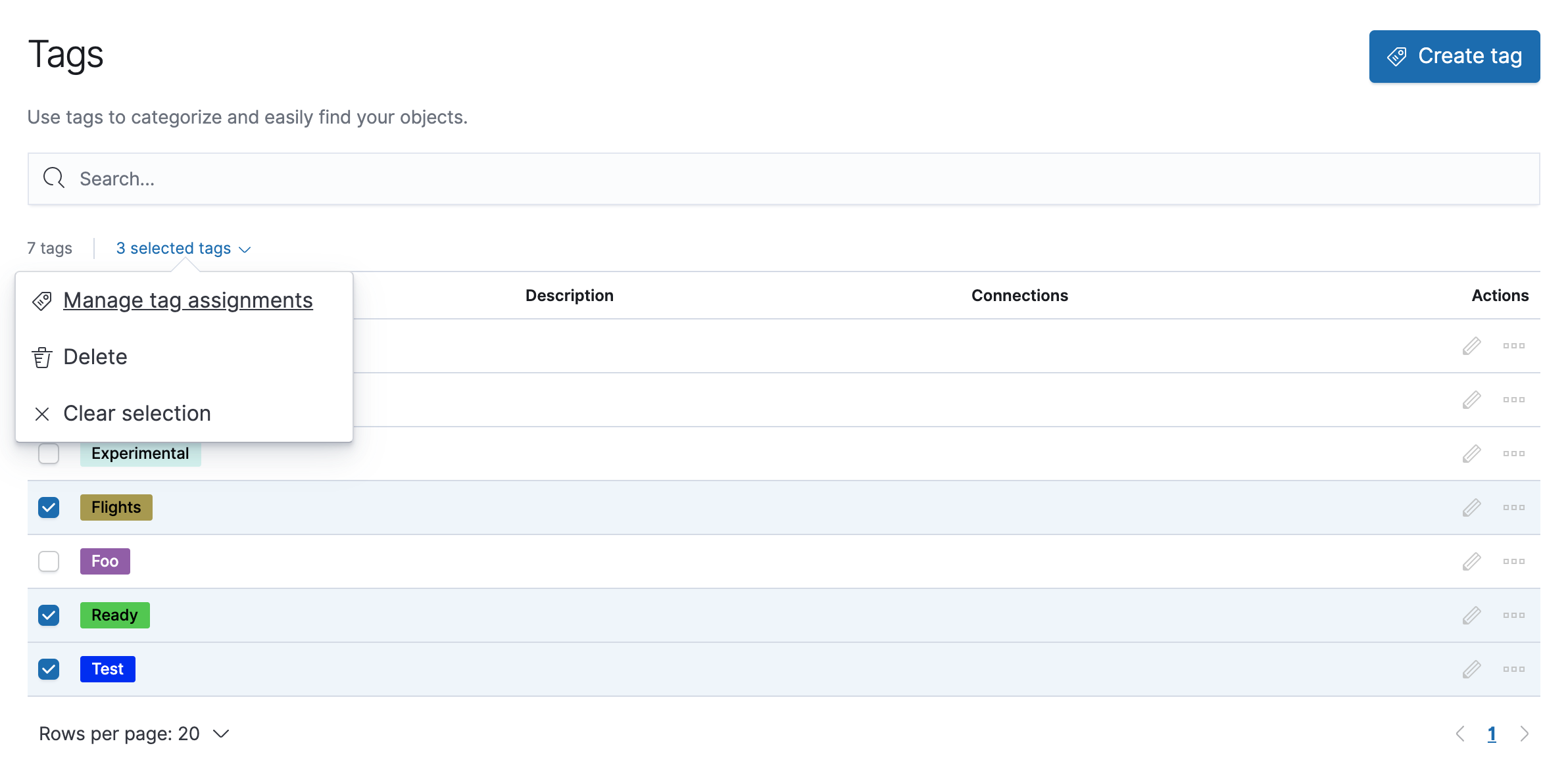The width and height of the screenshot is (1568, 777).
Task: Select Delete from the selection menu
Action: coord(95,357)
